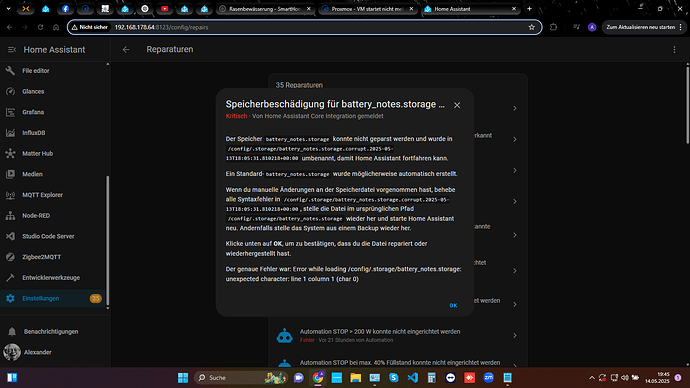Viewport: 690px width, 388px height.
Task: Open the volume tray icon
Action: pos(624,378)
